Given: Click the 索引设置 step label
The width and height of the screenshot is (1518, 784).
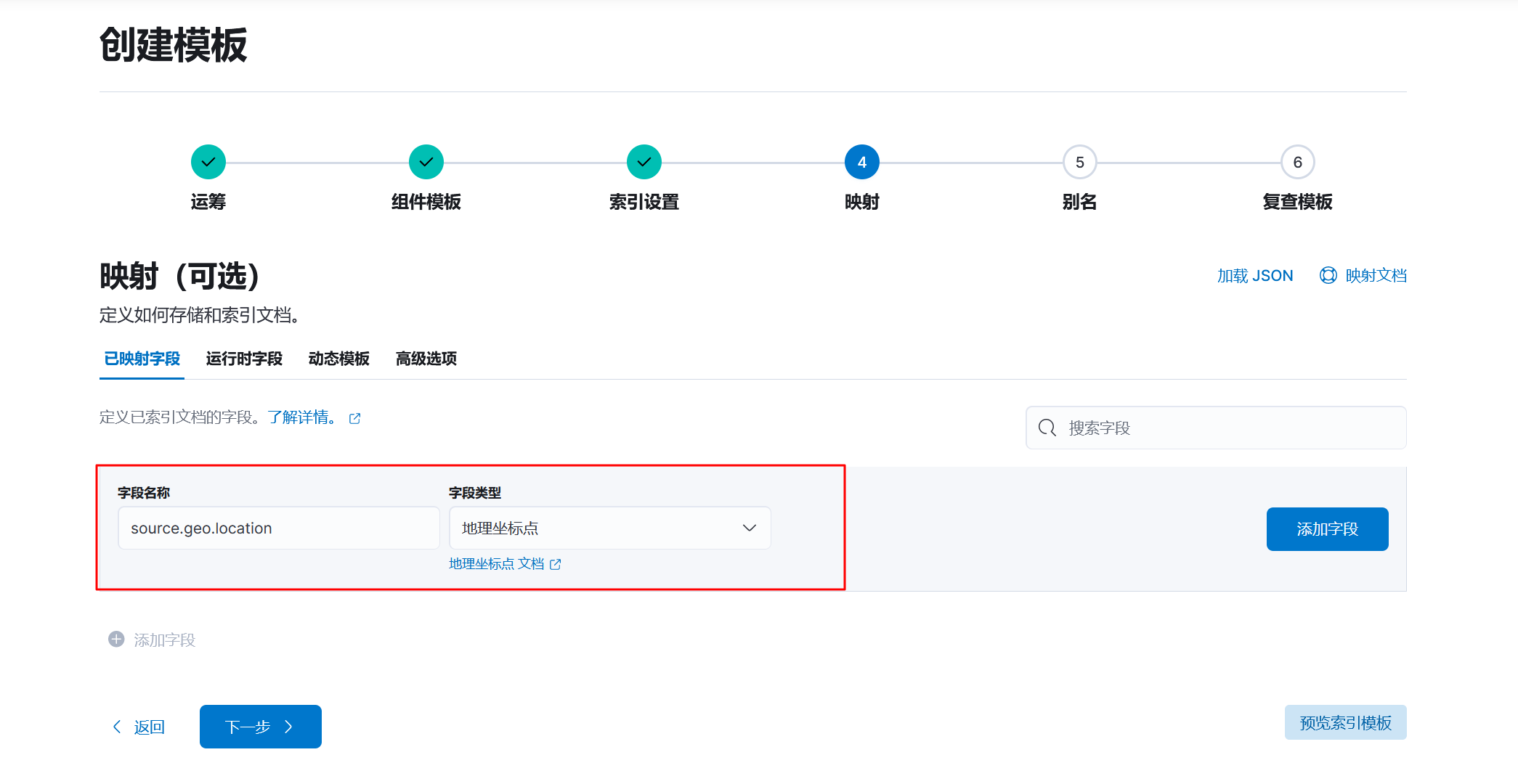Looking at the screenshot, I should (644, 202).
